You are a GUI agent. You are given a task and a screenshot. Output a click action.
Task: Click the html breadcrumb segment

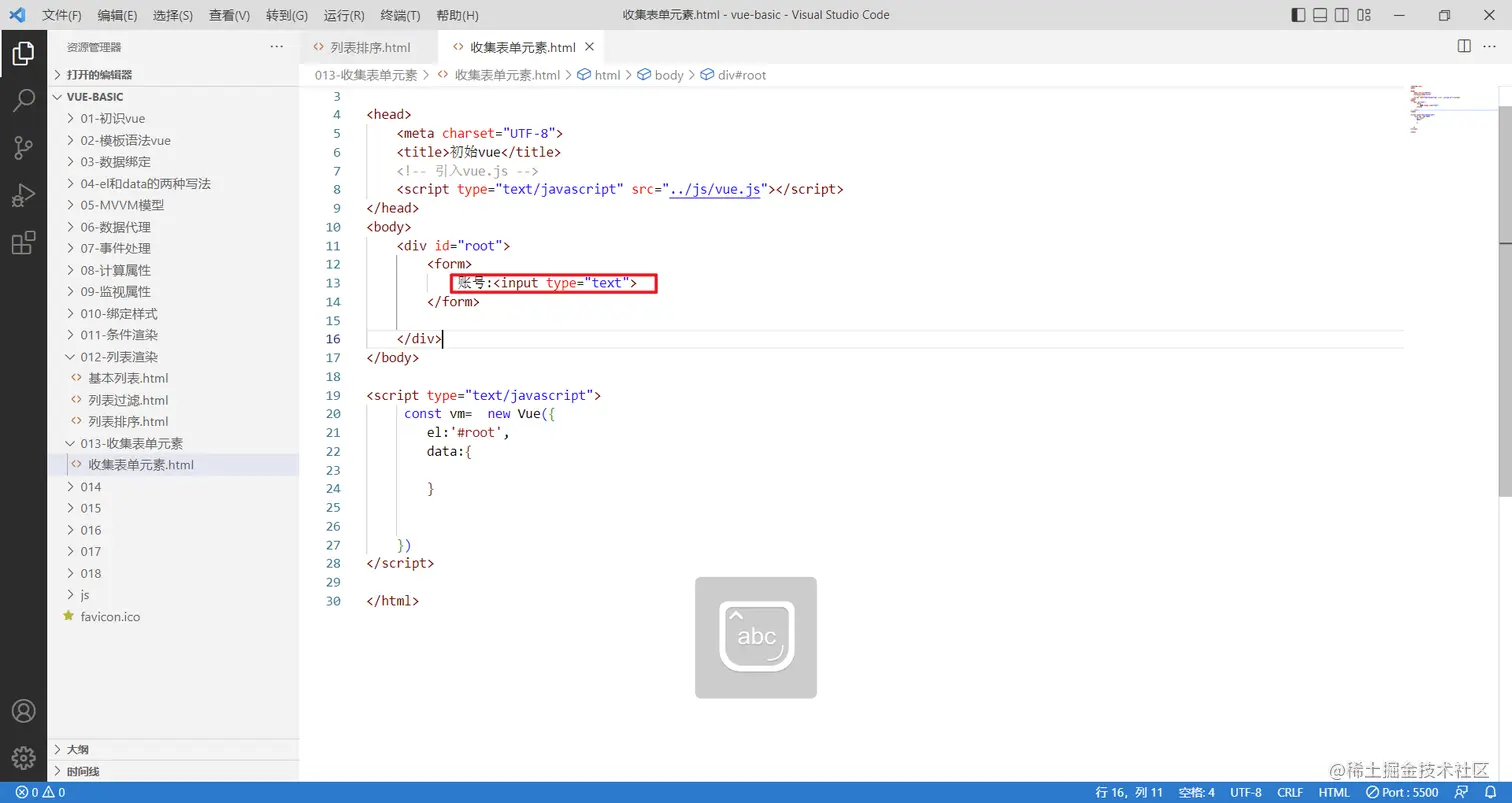click(x=600, y=75)
